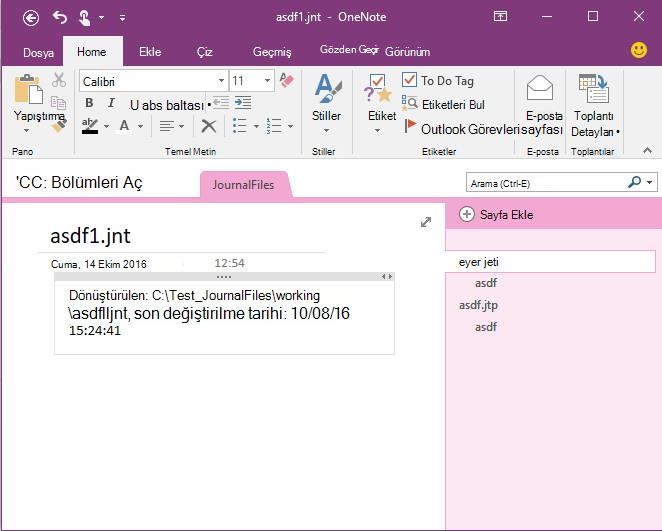Open highlight color dropdown arrow
662x531 pixels.
pyautogui.click(x=106, y=126)
